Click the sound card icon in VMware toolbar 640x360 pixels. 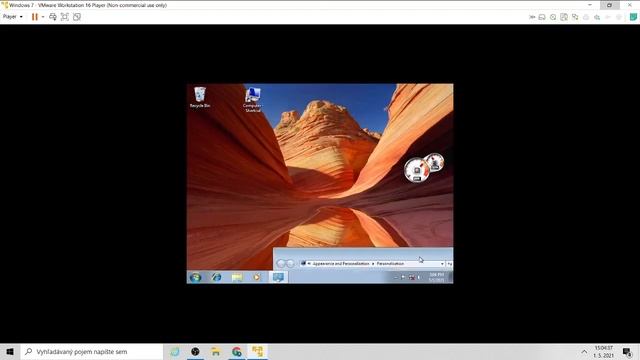pos(597,17)
